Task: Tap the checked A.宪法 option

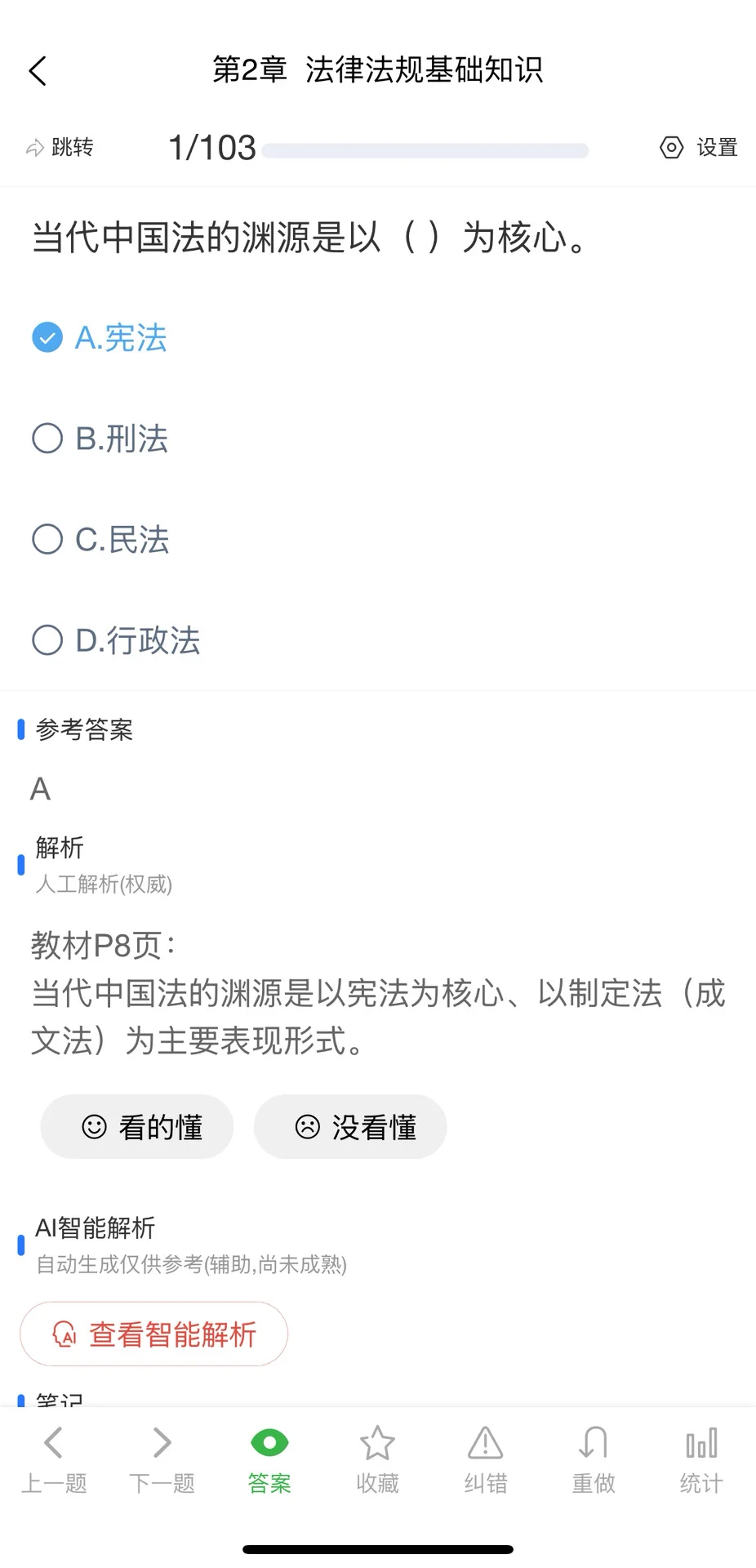Action: click(x=100, y=338)
